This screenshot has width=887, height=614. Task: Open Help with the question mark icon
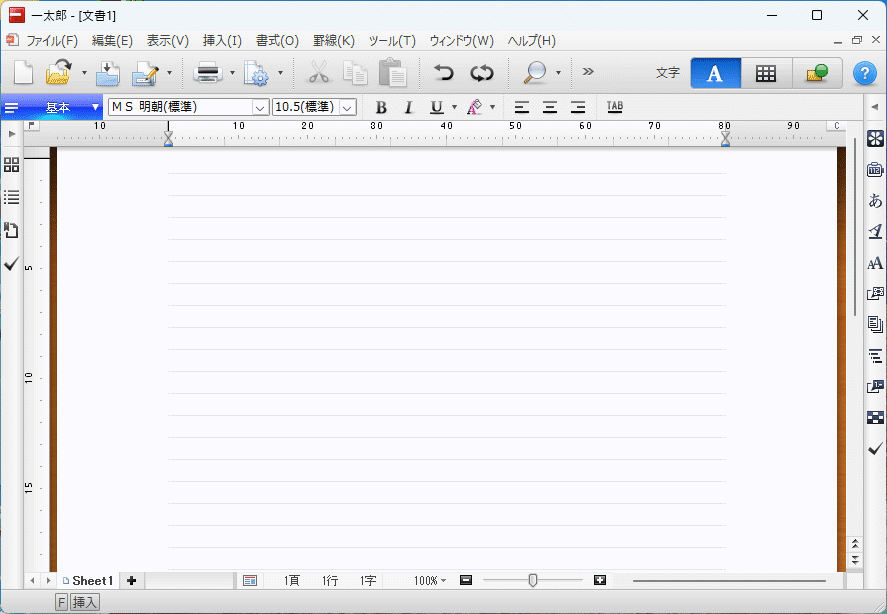coord(864,73)
